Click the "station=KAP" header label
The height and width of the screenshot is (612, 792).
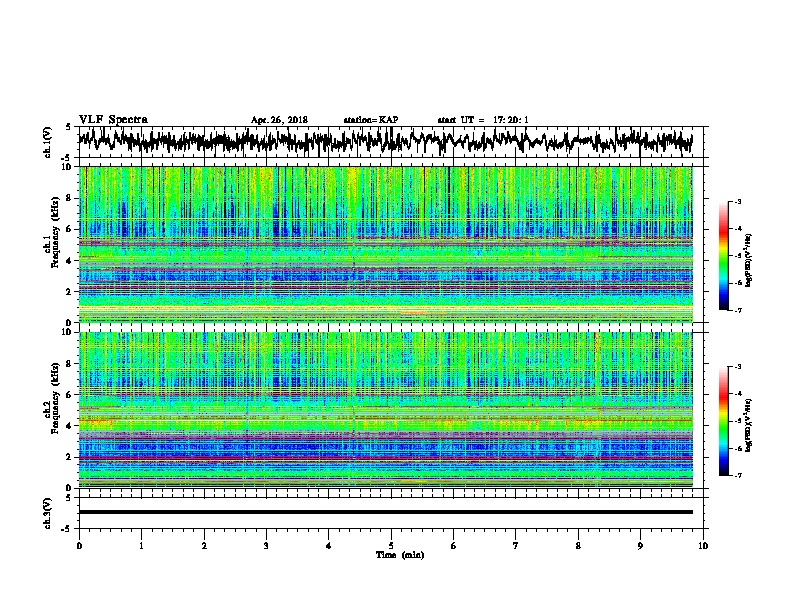(x=371, y=120)
